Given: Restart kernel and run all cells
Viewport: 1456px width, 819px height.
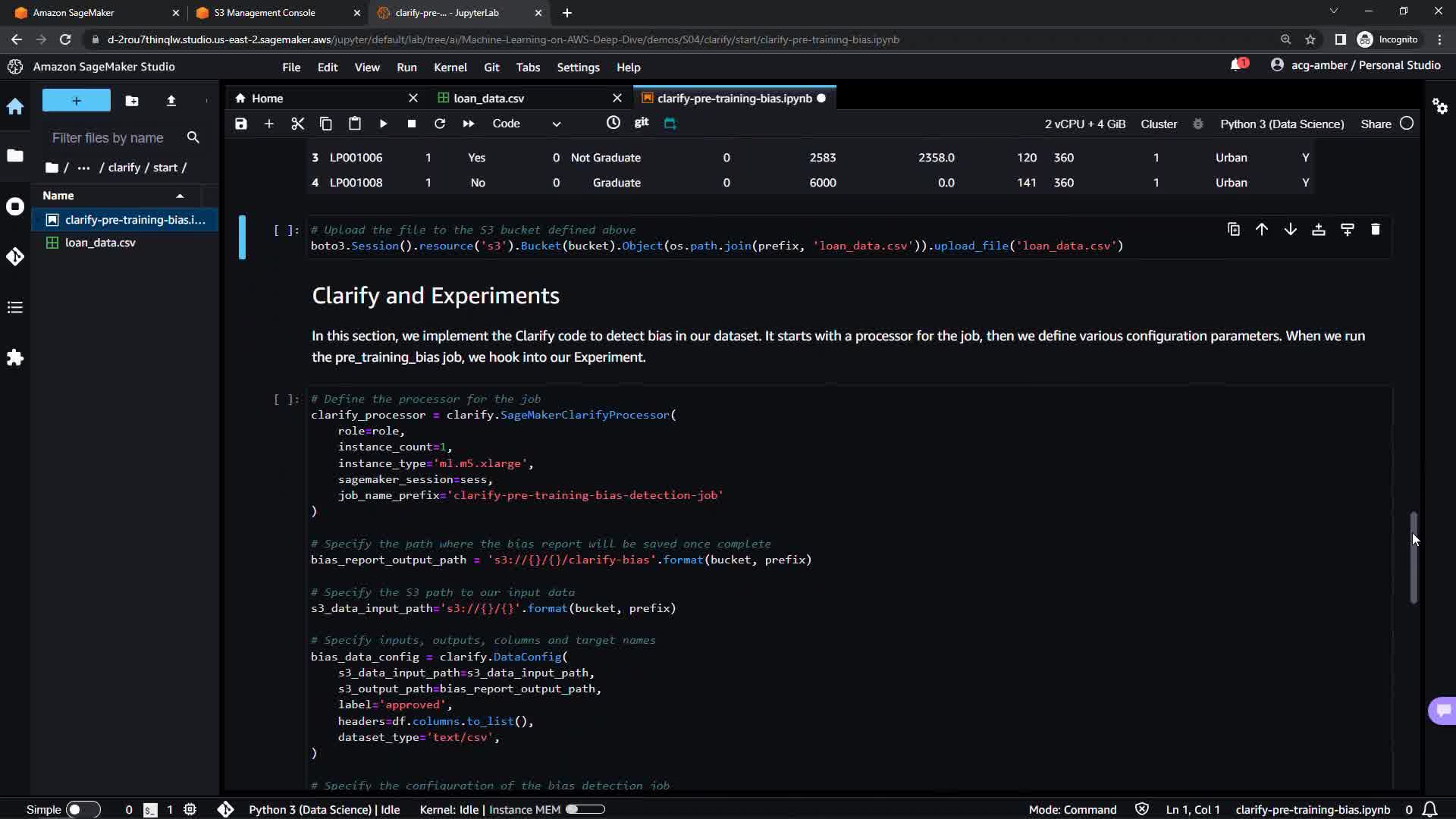Looking at the screenshot, I should click(468, 124).
